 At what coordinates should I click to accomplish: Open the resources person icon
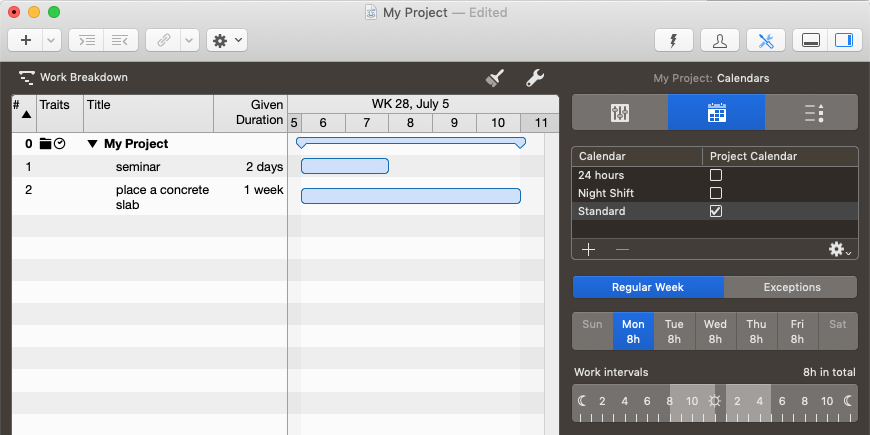[x=720, y=41]
